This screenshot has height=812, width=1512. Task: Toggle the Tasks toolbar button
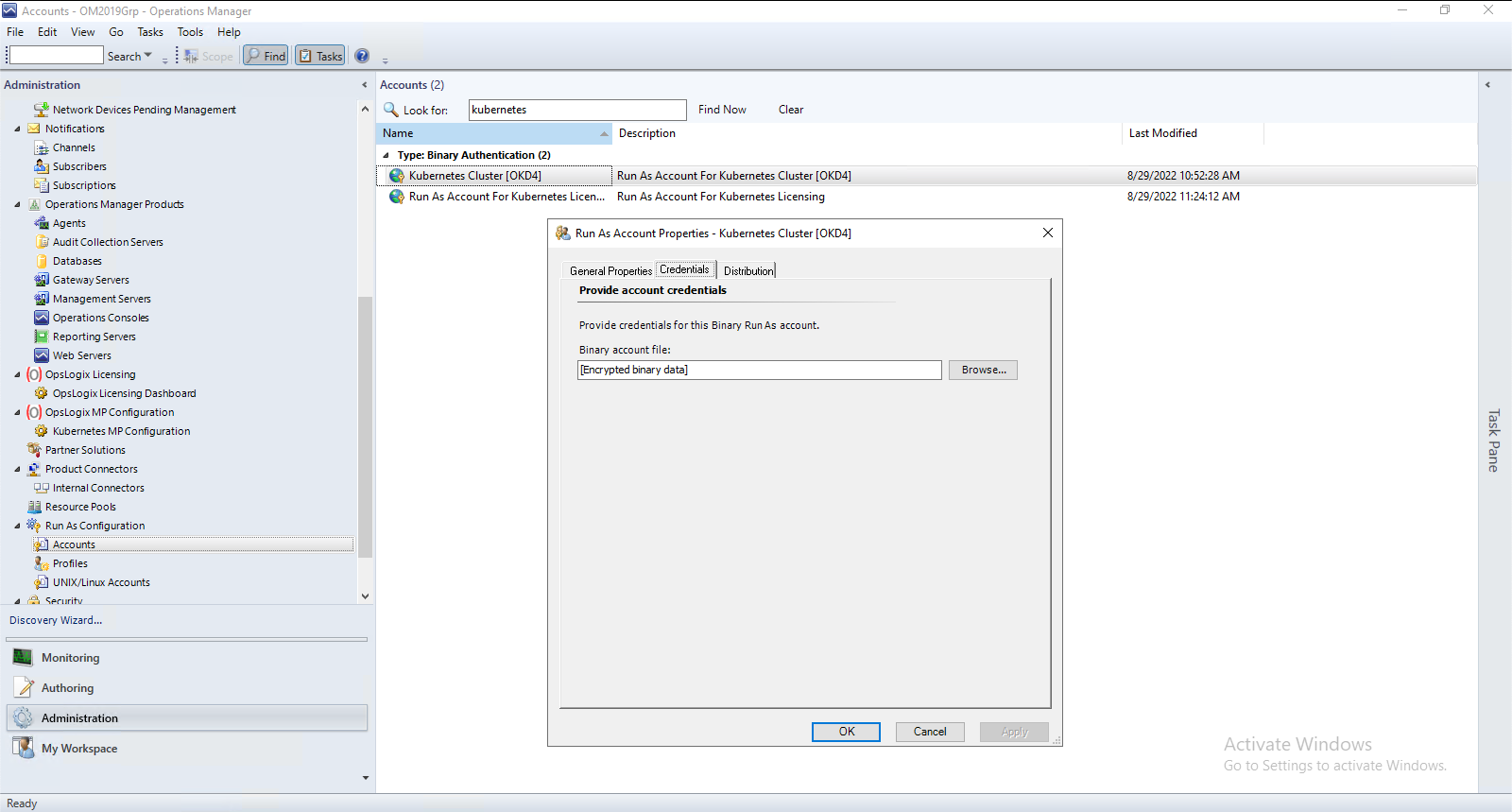(319, 56)
